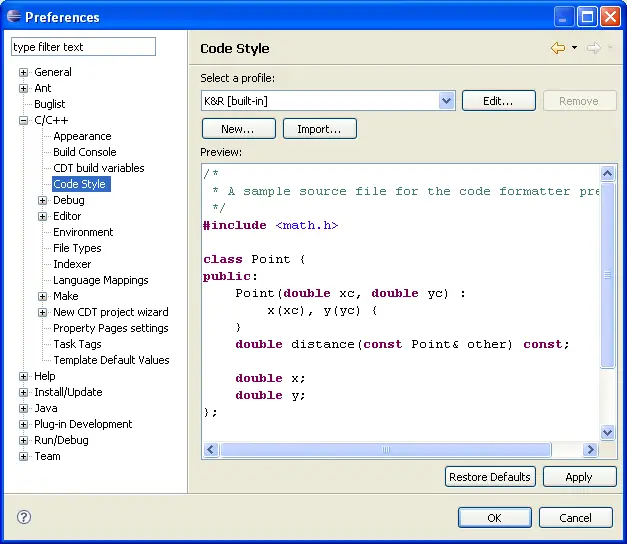Click Restore Defaults button
This screenshot has height=544, width=627.
(x=490, y=477)
